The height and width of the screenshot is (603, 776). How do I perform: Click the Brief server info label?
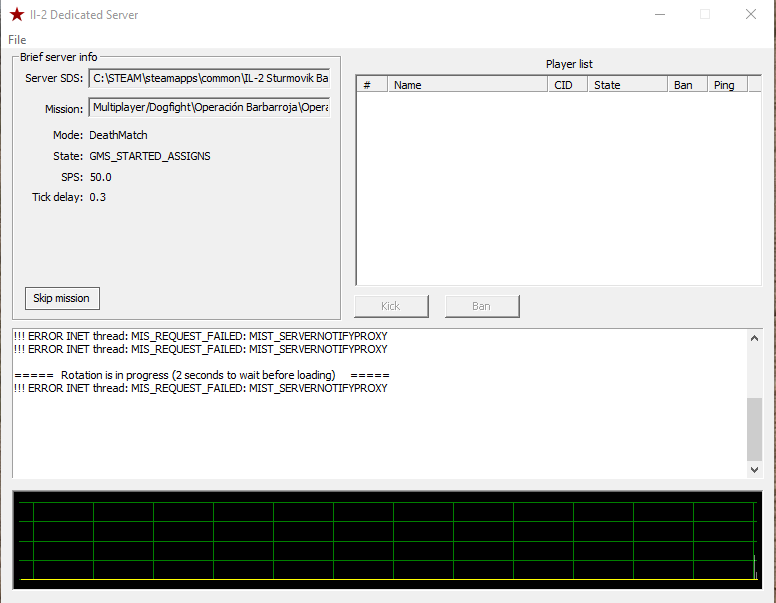click(58, 57)
